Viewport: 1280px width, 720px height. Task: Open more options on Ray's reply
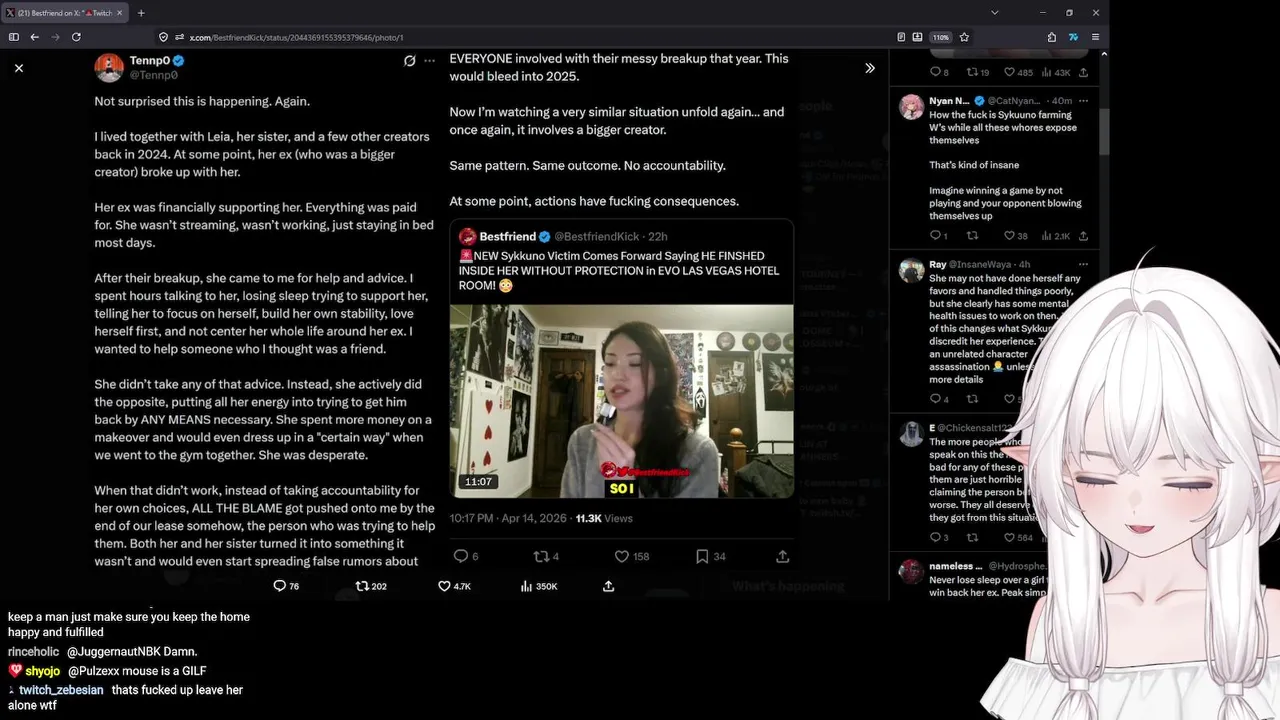(1083, 264)
